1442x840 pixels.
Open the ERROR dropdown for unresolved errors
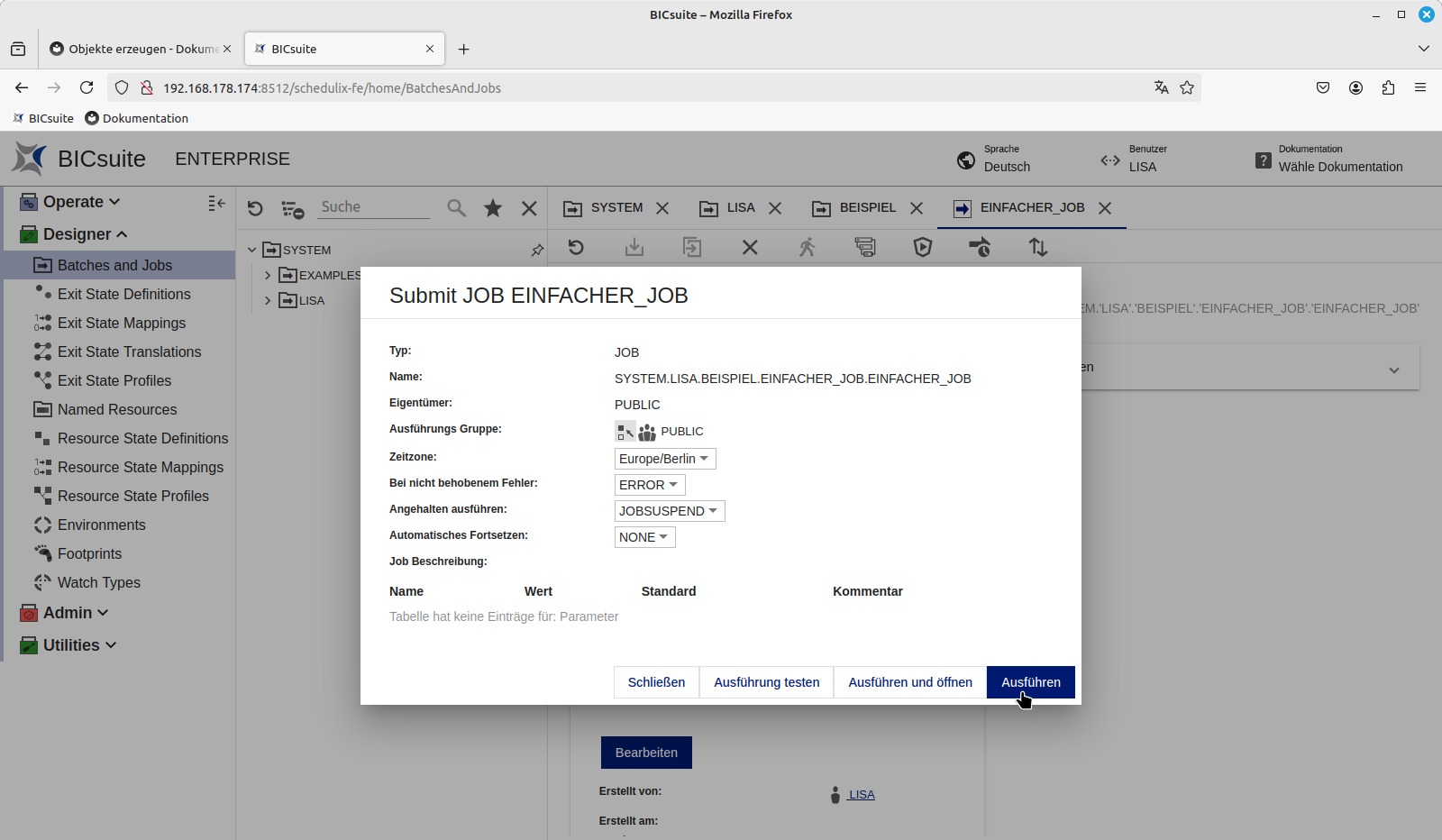pos(649,485)
